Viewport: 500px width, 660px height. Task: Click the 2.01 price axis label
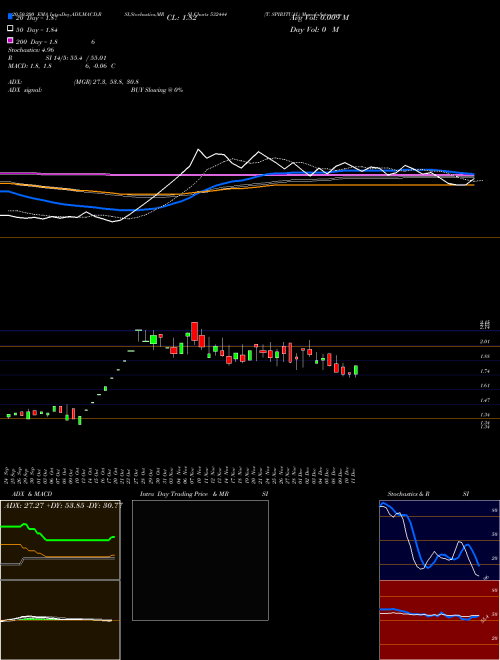point(485,342)
